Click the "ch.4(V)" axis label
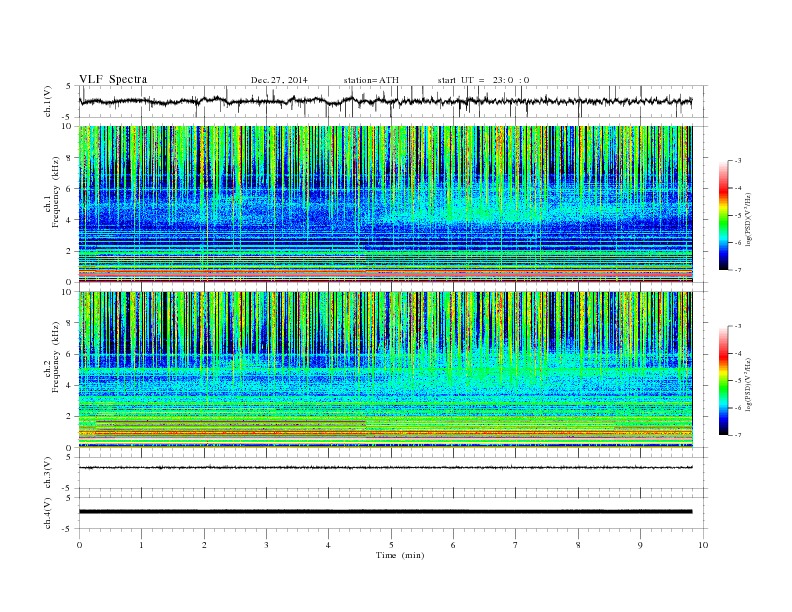The image size is (792, 612). click(48, 513)
